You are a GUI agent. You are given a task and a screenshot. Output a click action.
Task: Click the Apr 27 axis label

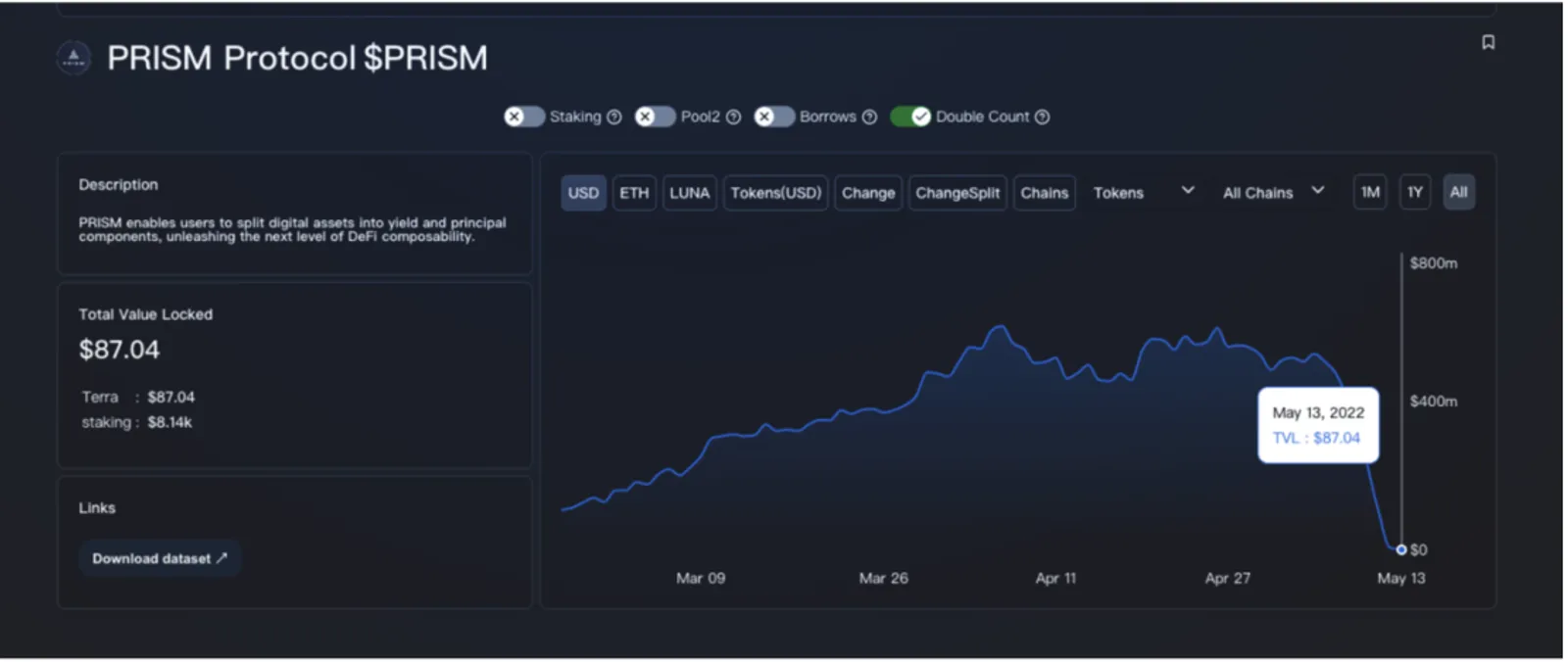pos(1228,578)
